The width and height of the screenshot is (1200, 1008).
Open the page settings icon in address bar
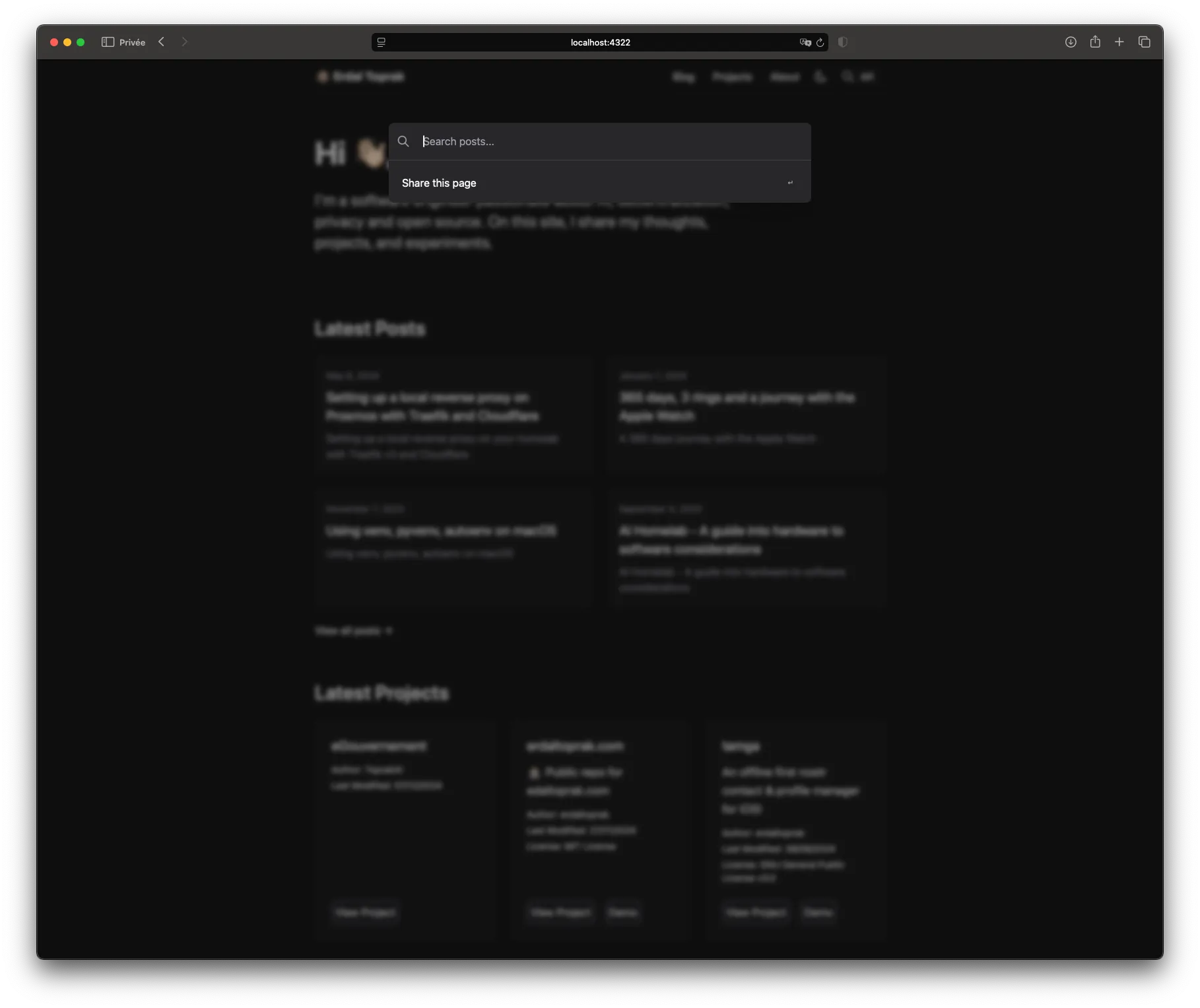[x=382, y=42]
